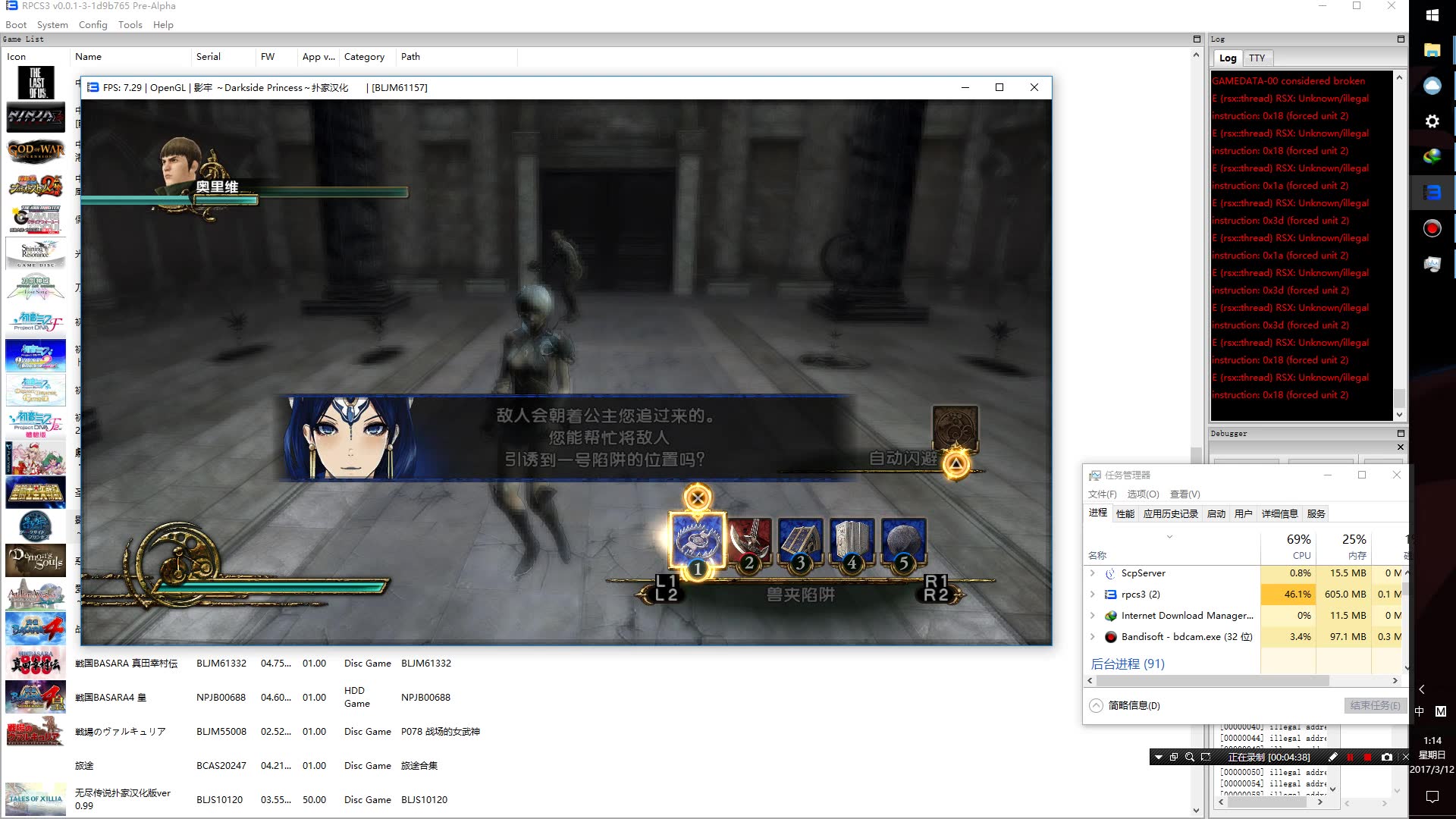
Task: Click 简略信息 fewer details button
Action: (x=1125, y=705)
